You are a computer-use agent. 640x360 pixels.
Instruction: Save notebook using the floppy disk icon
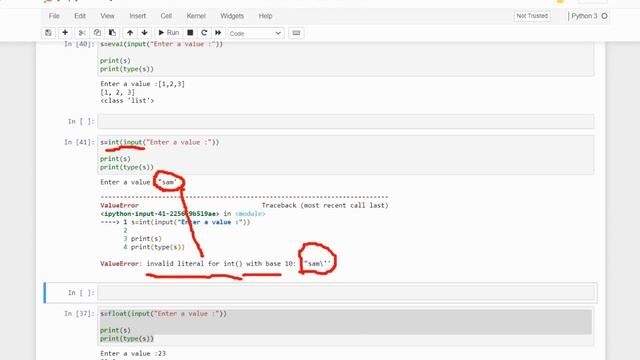point(49,33)
